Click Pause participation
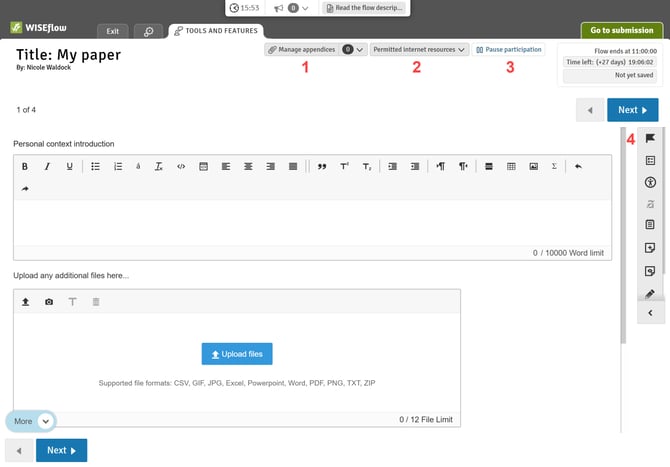 (508, 50)
